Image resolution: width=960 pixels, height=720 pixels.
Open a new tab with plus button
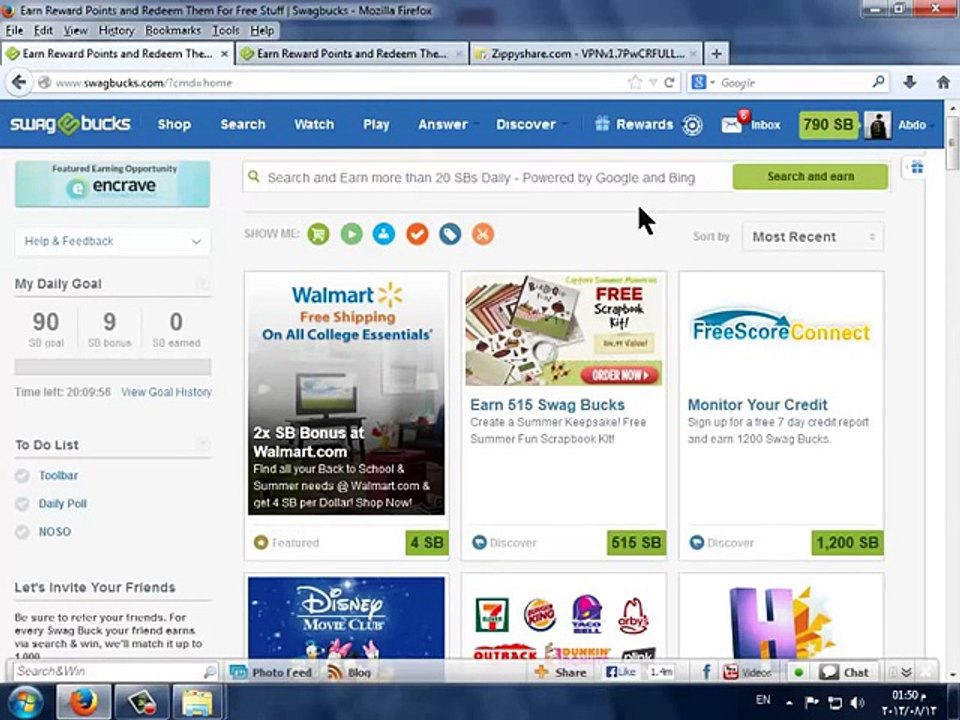716,54
